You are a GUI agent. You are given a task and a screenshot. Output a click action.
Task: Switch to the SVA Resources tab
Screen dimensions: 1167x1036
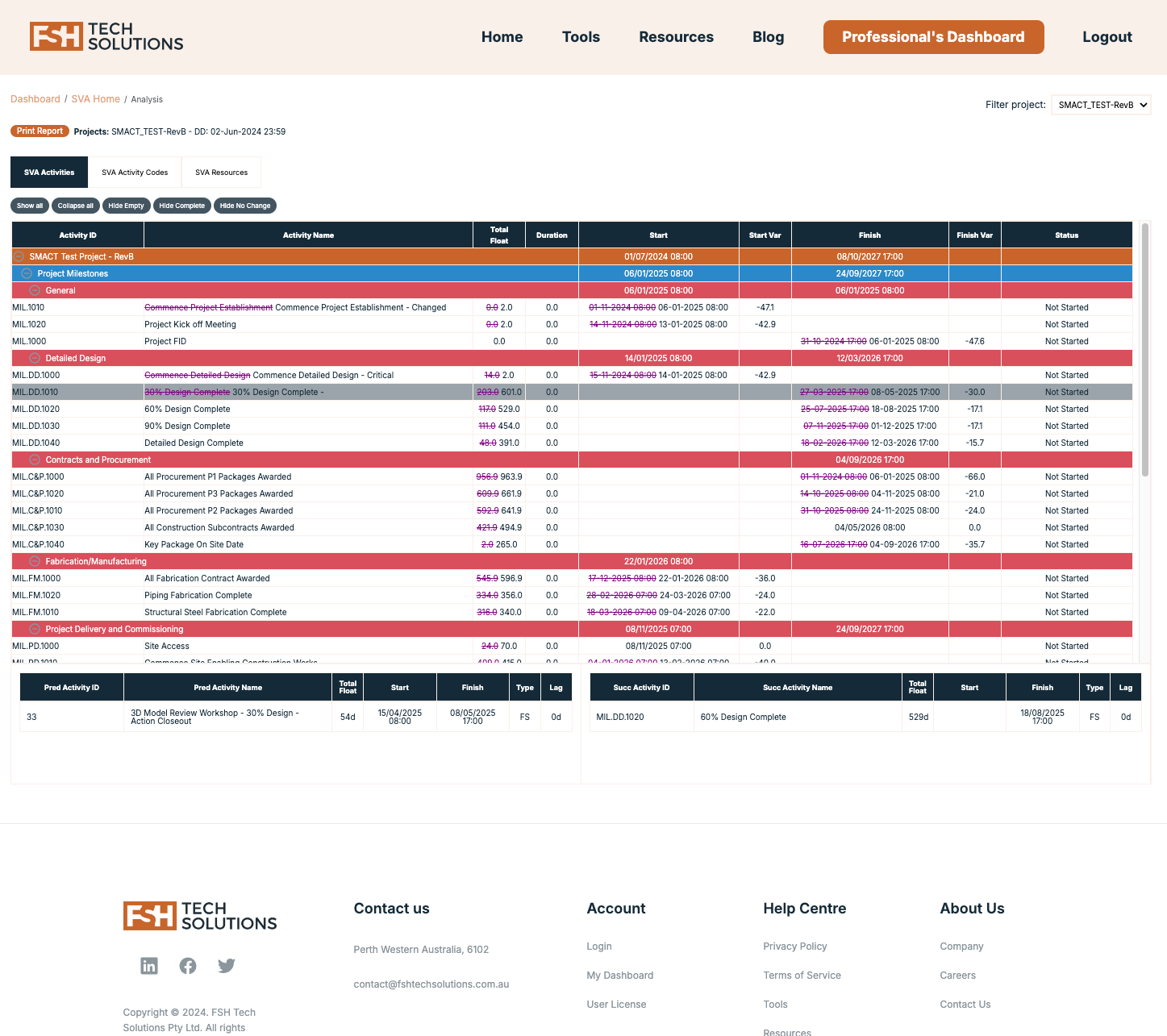(x=221, y=173)
